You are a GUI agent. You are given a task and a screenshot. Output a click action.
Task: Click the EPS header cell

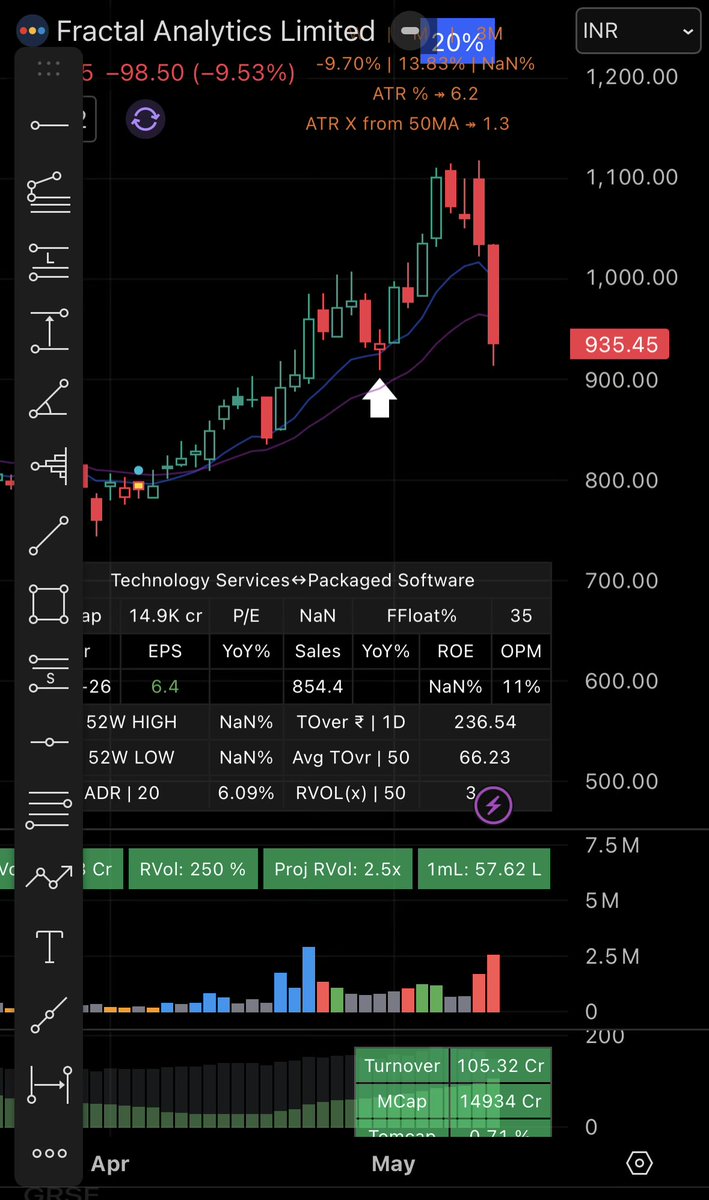(165, 651)
